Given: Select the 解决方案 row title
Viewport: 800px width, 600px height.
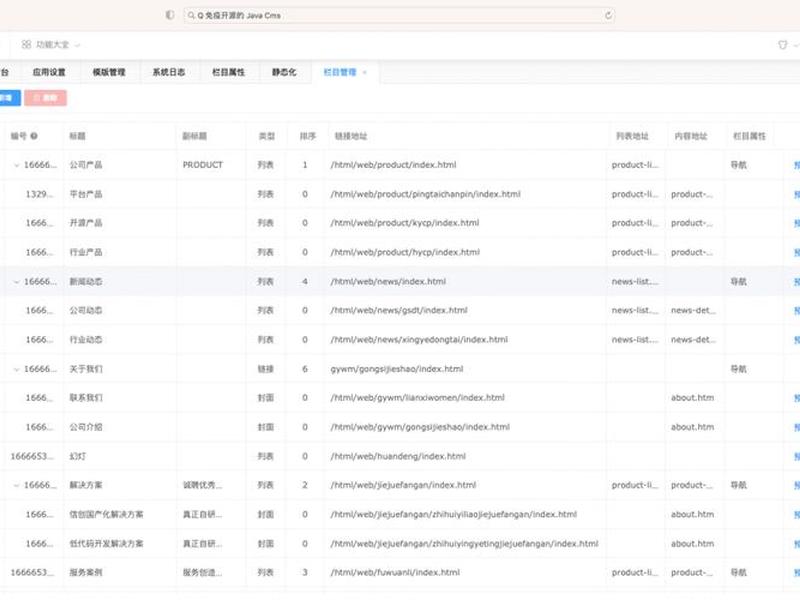Looking at the screenshot, I should coord(86,485).
